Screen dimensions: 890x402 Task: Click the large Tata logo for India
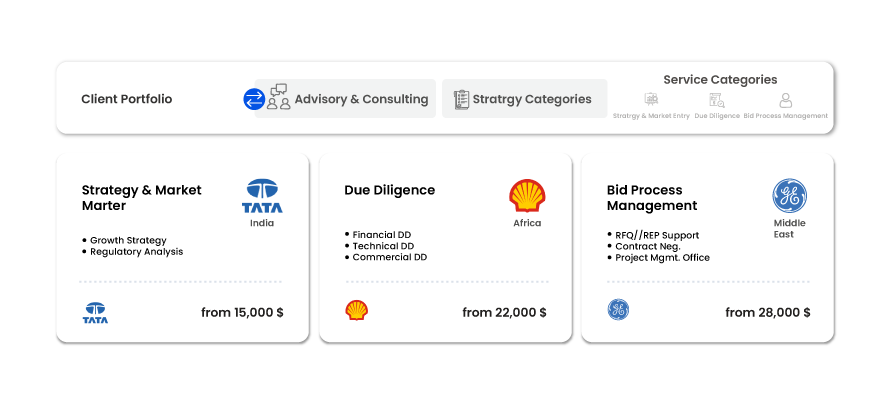pyautogui.click(x=262, y=196)
